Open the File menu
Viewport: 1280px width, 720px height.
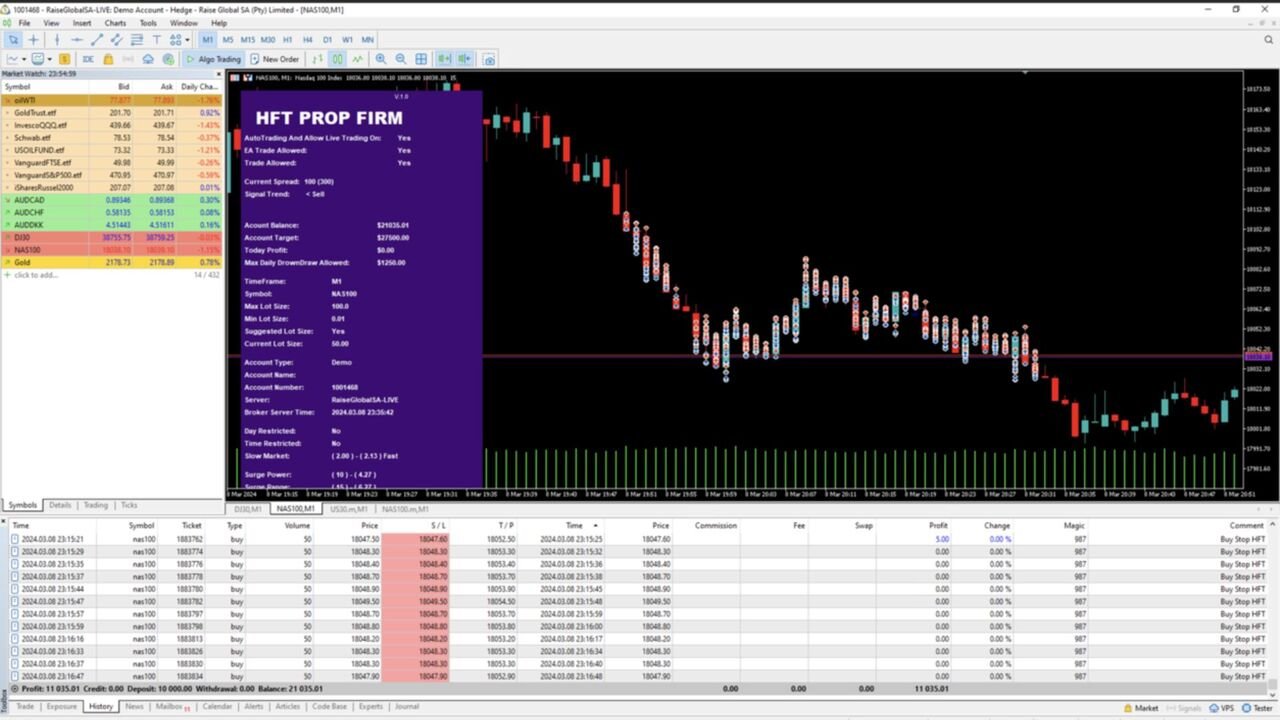(24, 23)
